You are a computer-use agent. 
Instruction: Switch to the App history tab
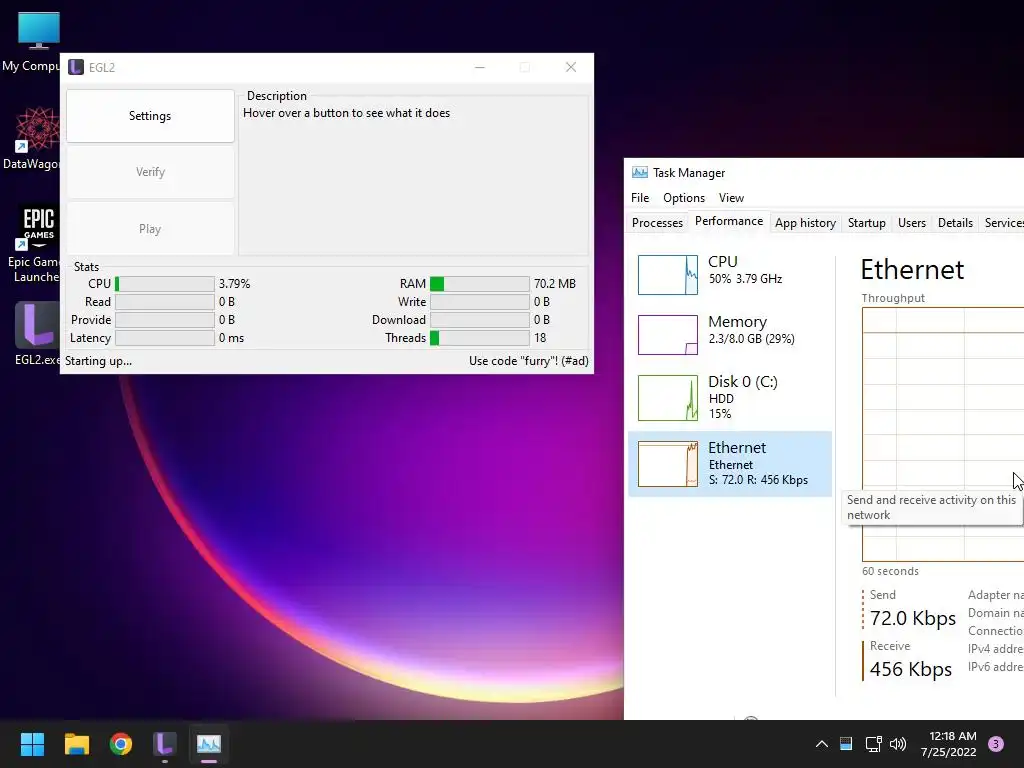[x=805, y=223]
